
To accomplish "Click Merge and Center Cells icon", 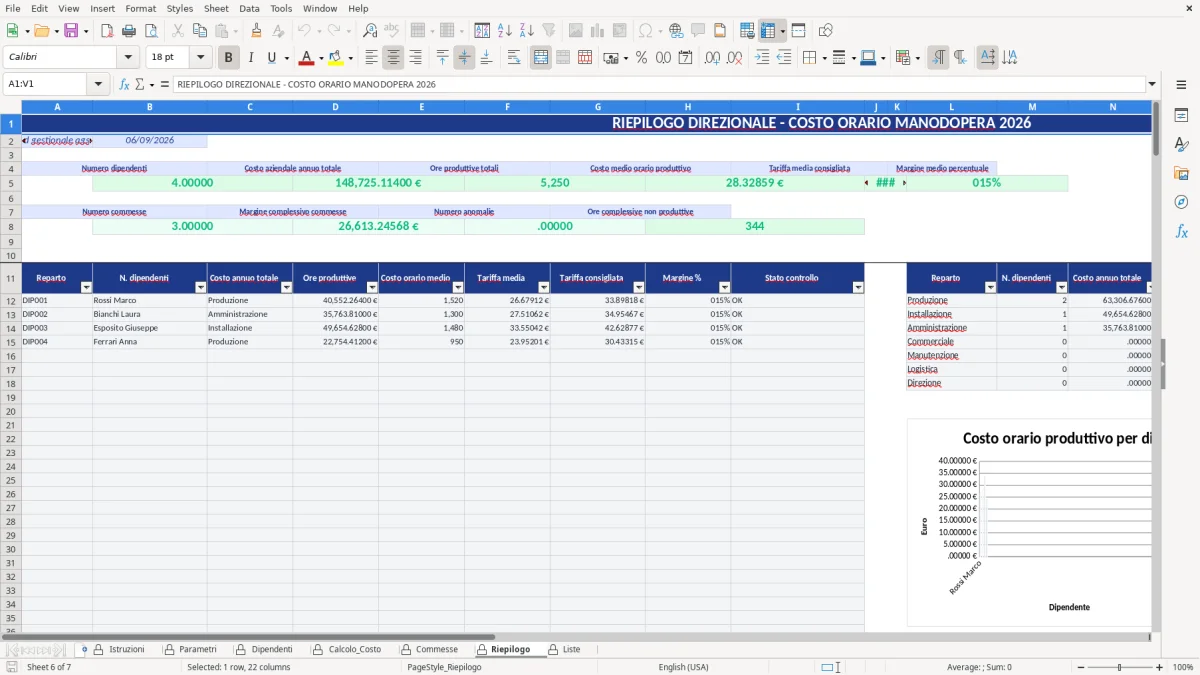I will point(541,58).
